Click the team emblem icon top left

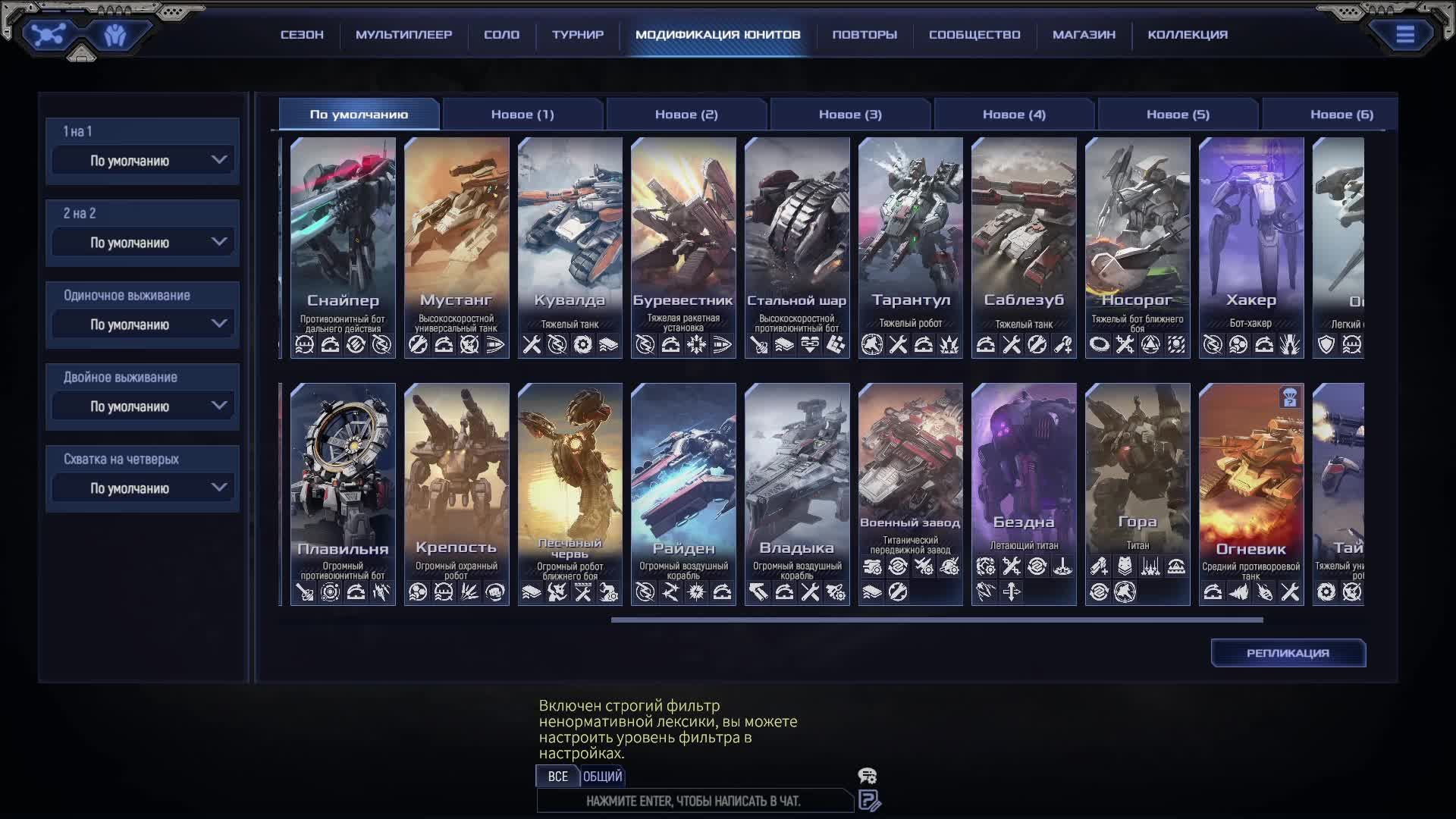115,35
